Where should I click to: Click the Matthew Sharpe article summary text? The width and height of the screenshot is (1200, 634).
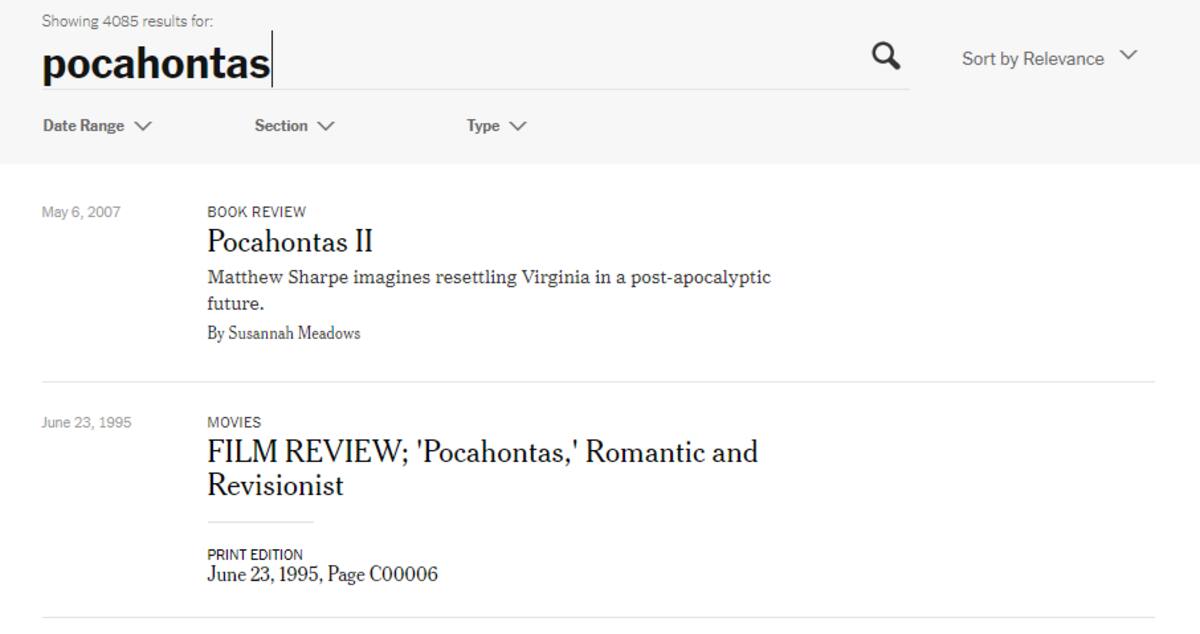click(x=489, y=290)
